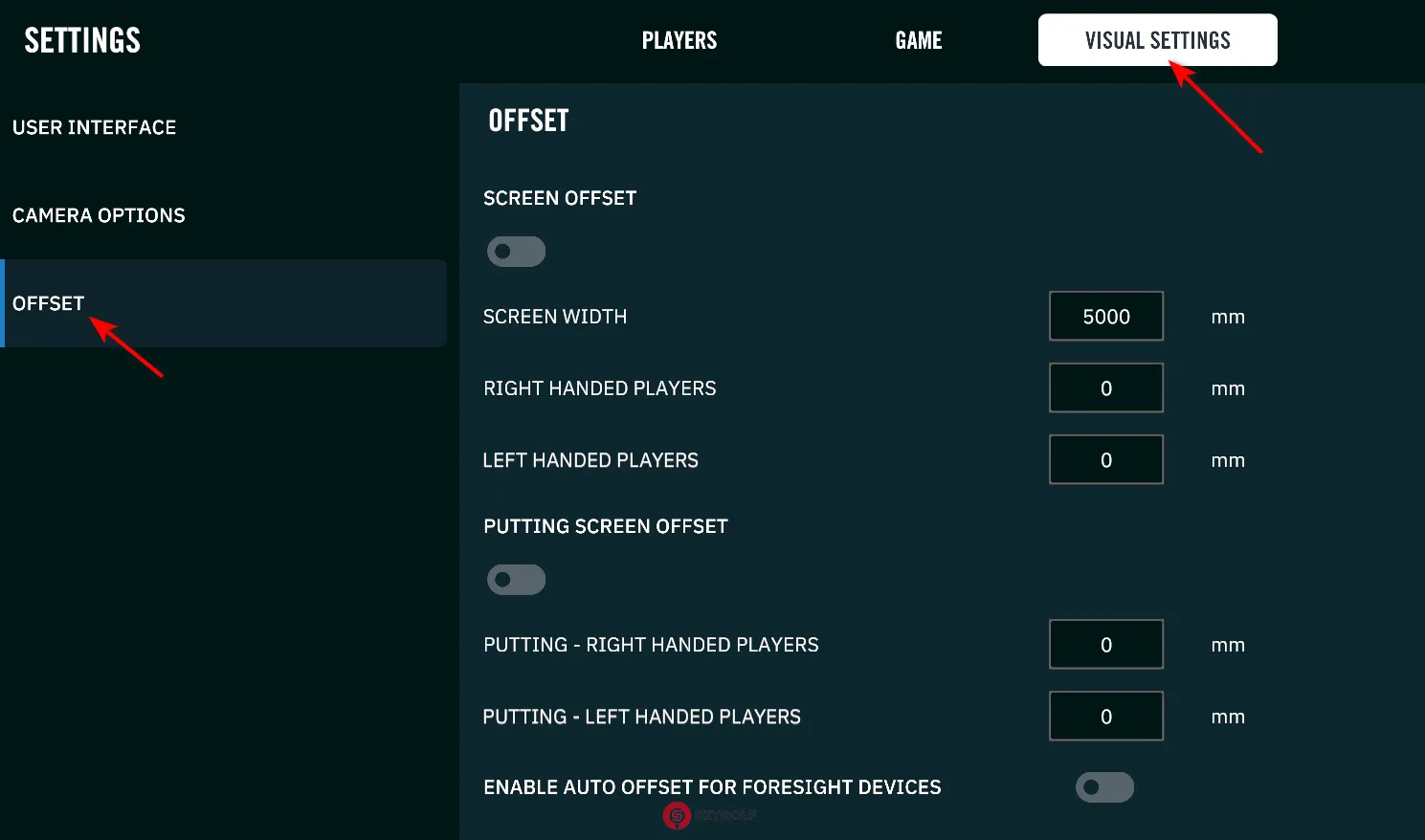Click the red watermark logo icon
This screenshot has height=840, width=1425.
[677, 815]
